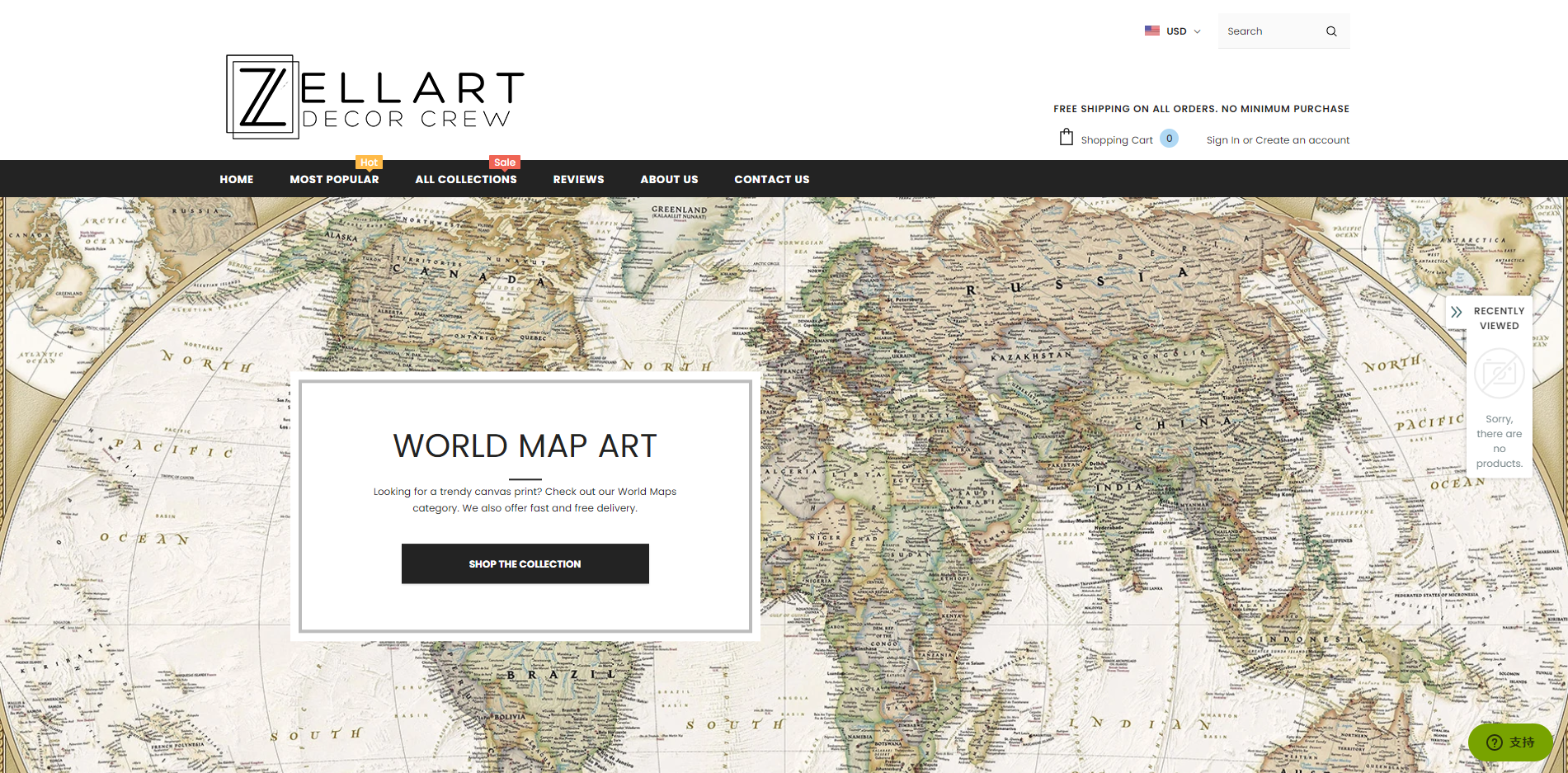Open All Collections menu
Viewport: 1568px width, 773px height.
pos(466,179)
